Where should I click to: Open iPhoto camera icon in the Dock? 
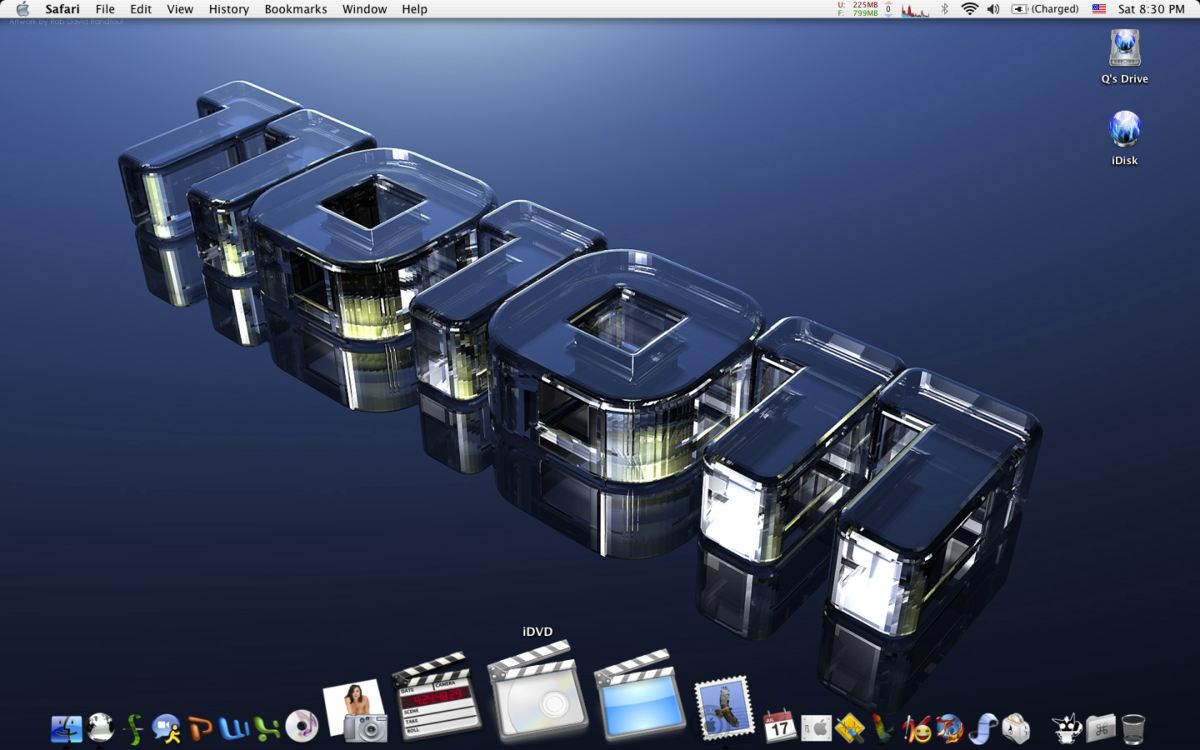click(356, 711)
